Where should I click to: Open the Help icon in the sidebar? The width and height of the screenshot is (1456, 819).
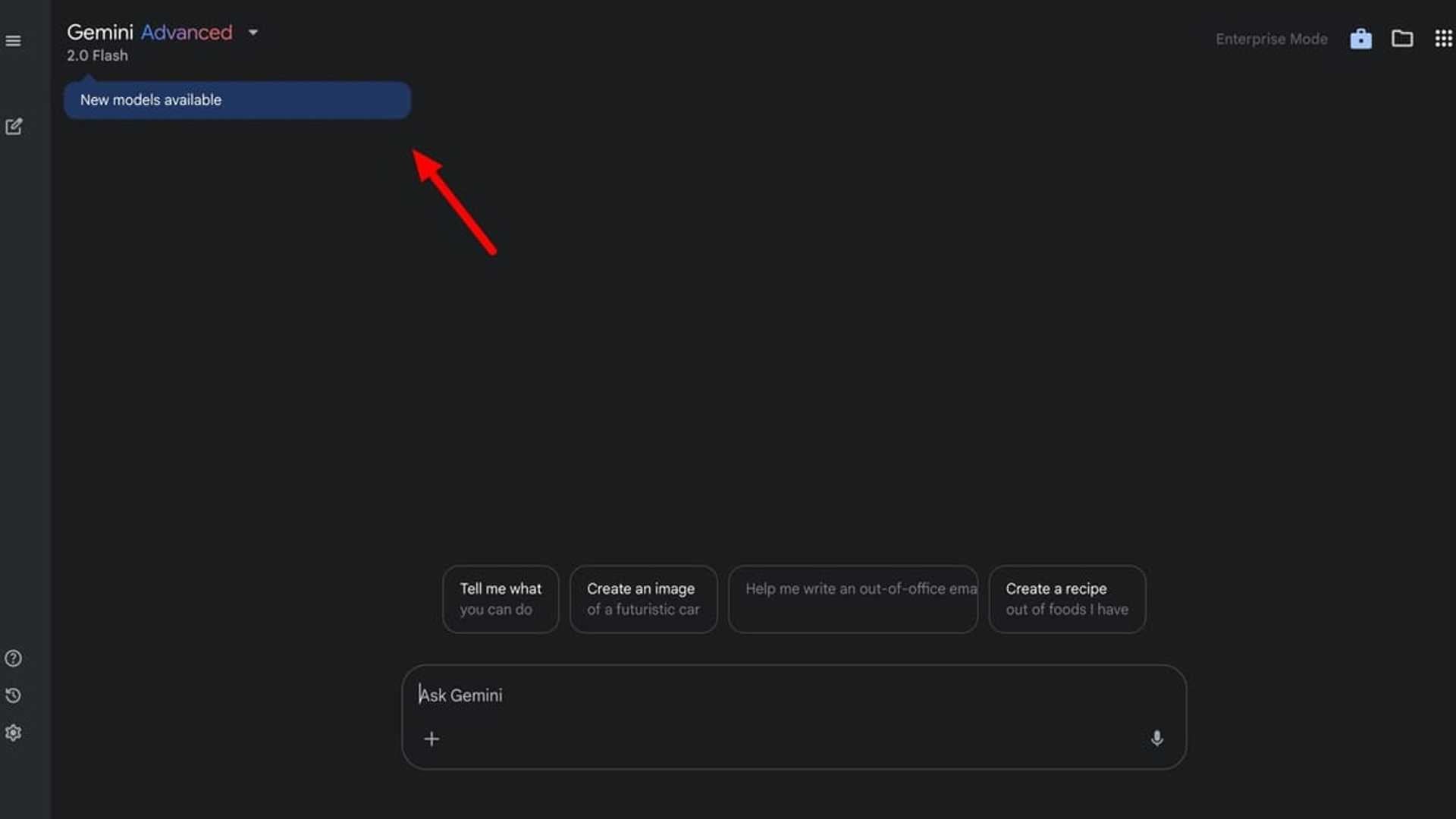(x=13, y=658)
